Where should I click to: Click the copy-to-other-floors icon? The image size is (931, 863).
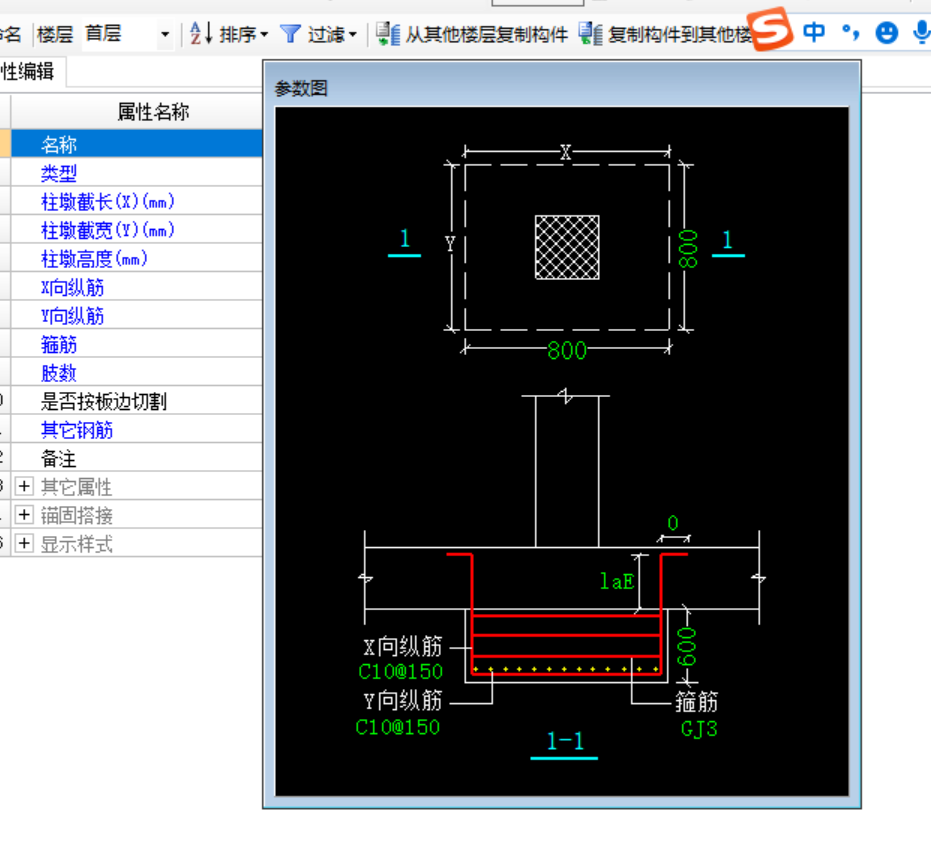591,34
